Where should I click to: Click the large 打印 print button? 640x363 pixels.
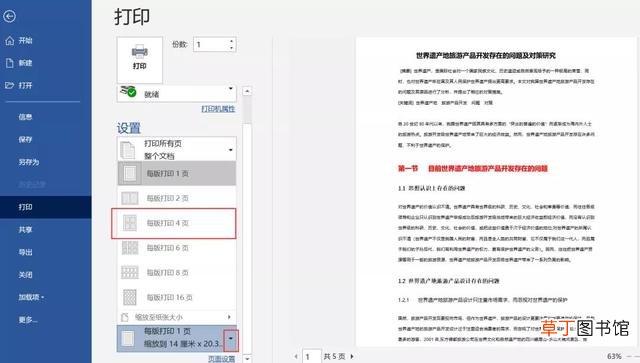[140, 60]
